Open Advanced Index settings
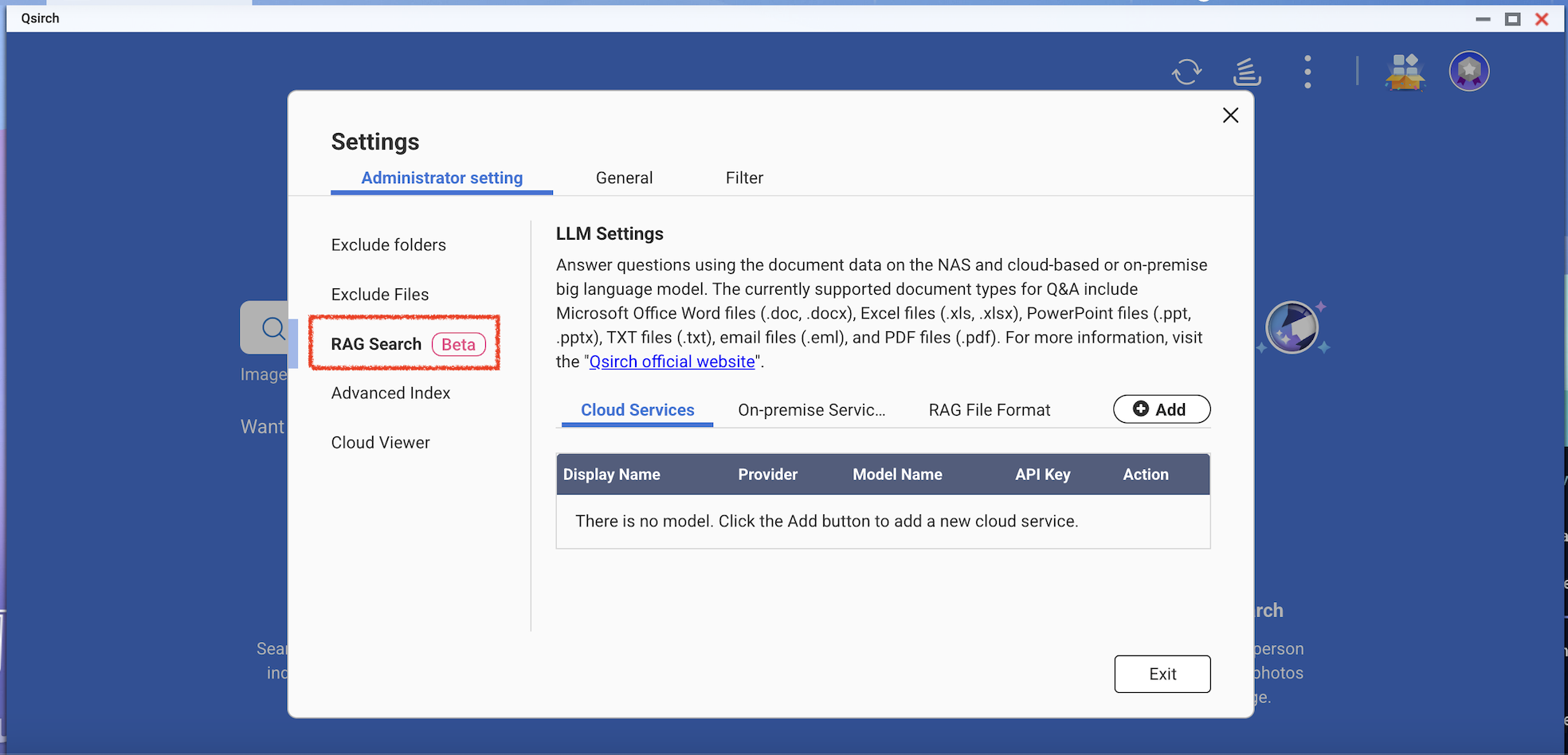The height and width of the screenshot is (755, 1568). (x=390, y=393)
